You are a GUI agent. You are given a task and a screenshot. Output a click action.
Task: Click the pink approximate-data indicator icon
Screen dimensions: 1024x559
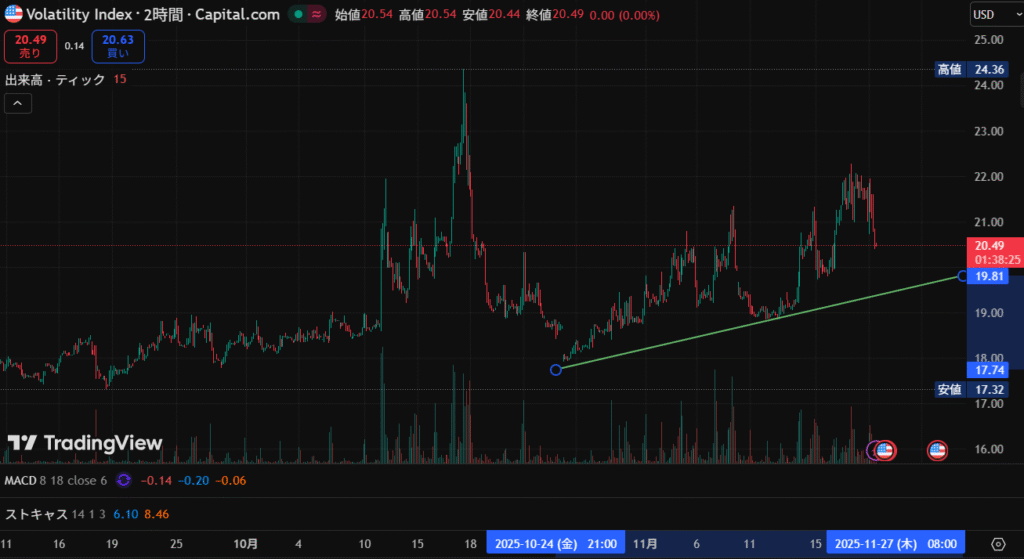(x=318, y=15)
